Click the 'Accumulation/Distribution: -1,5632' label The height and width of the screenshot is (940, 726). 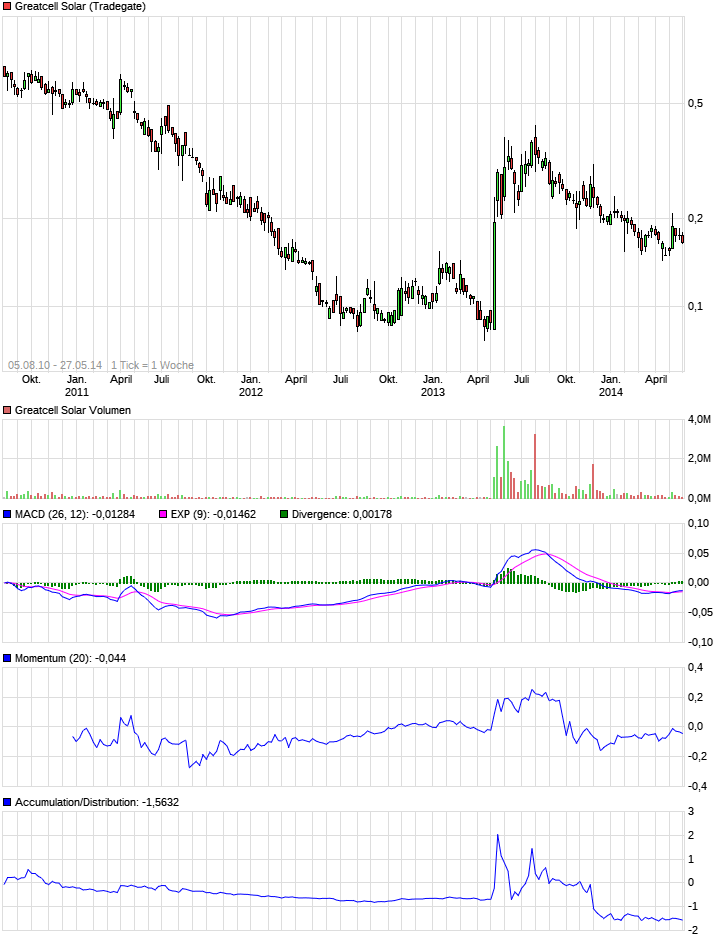[x=97, y=802]
